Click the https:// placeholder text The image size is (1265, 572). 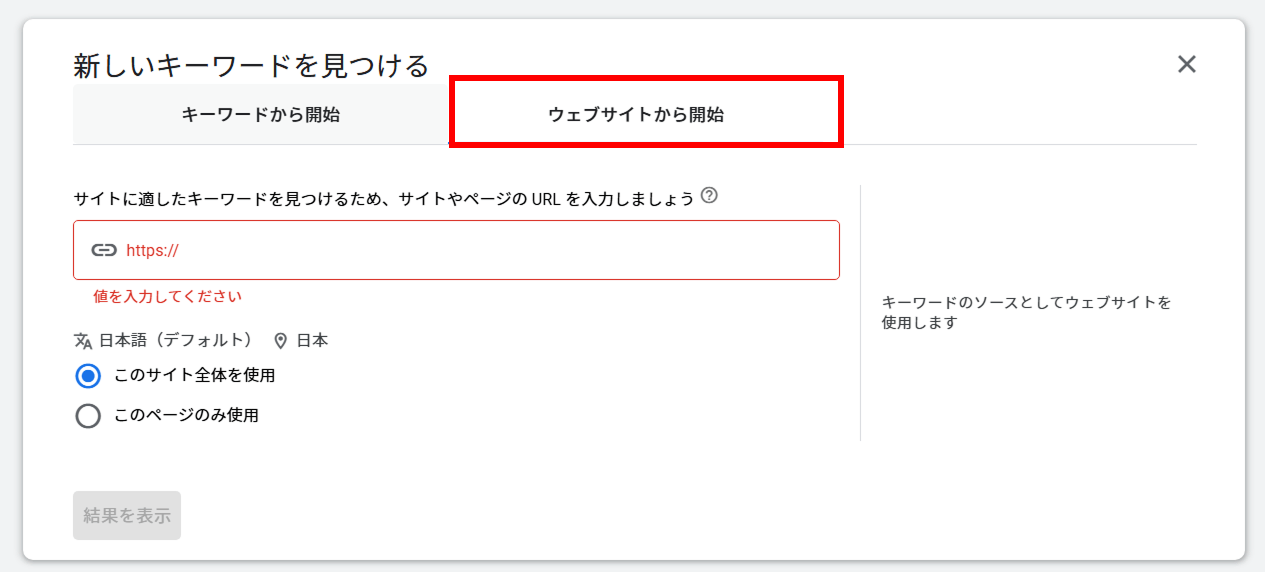coord(153,250)
